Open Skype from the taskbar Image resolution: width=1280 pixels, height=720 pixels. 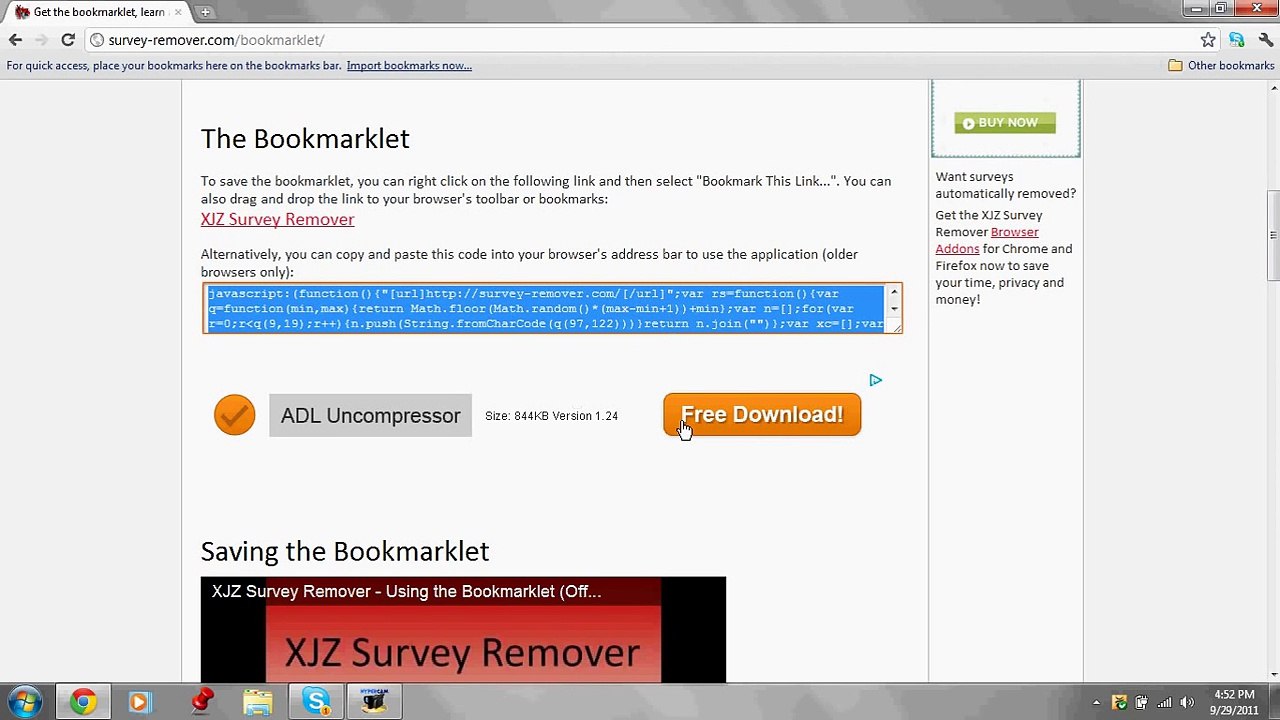316,702
